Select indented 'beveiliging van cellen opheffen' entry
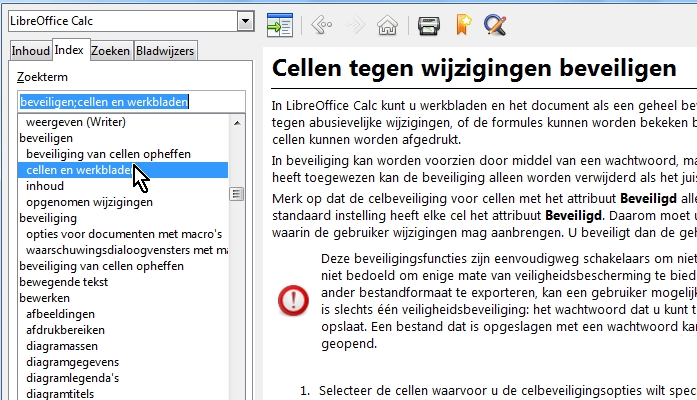The width and height of the screenshot is (697, 400). tap(108, 154)
